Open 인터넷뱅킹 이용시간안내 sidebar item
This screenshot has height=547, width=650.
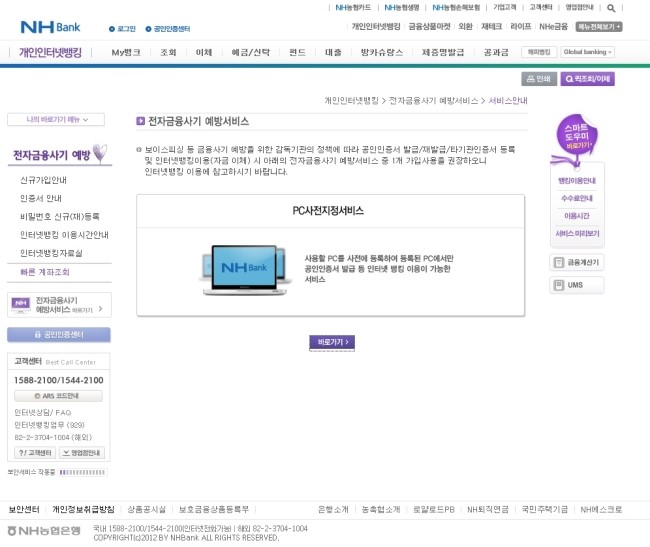coord(64,235)
